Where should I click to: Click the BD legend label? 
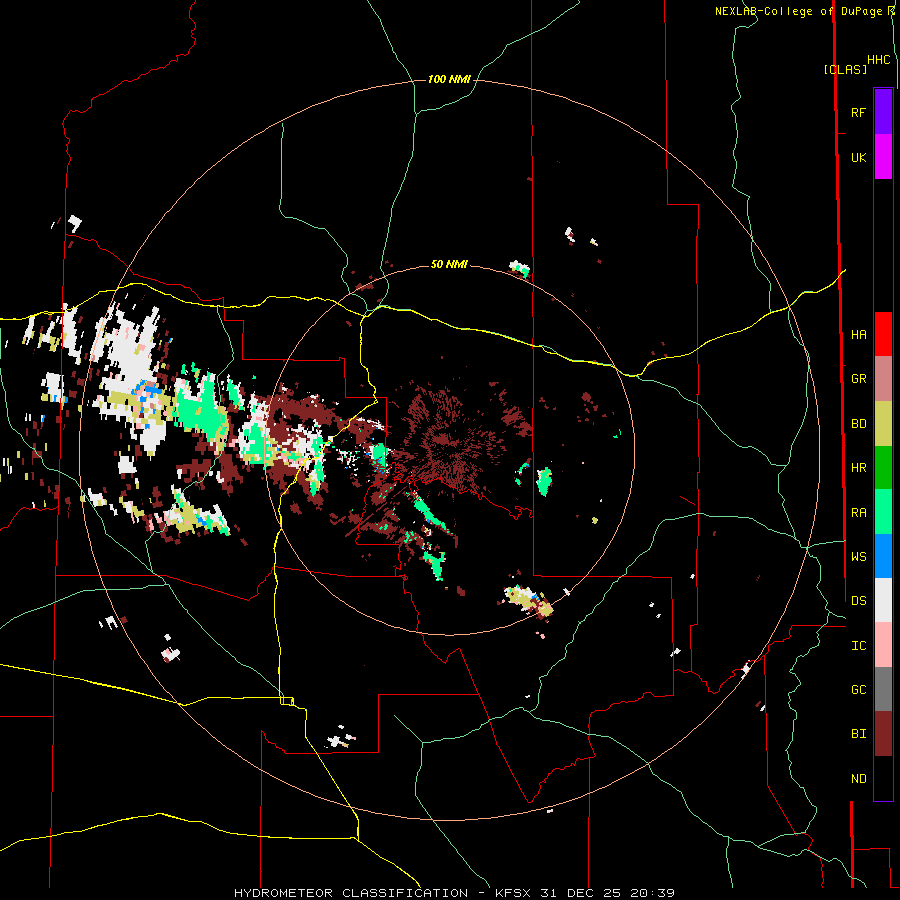click(858, 424)
